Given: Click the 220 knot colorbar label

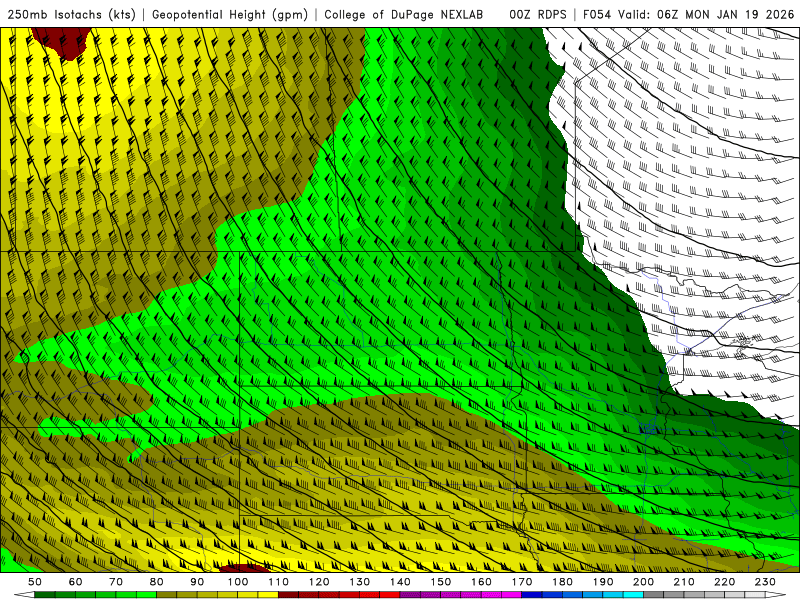Looking at the screenshot, I should [725, 582].
